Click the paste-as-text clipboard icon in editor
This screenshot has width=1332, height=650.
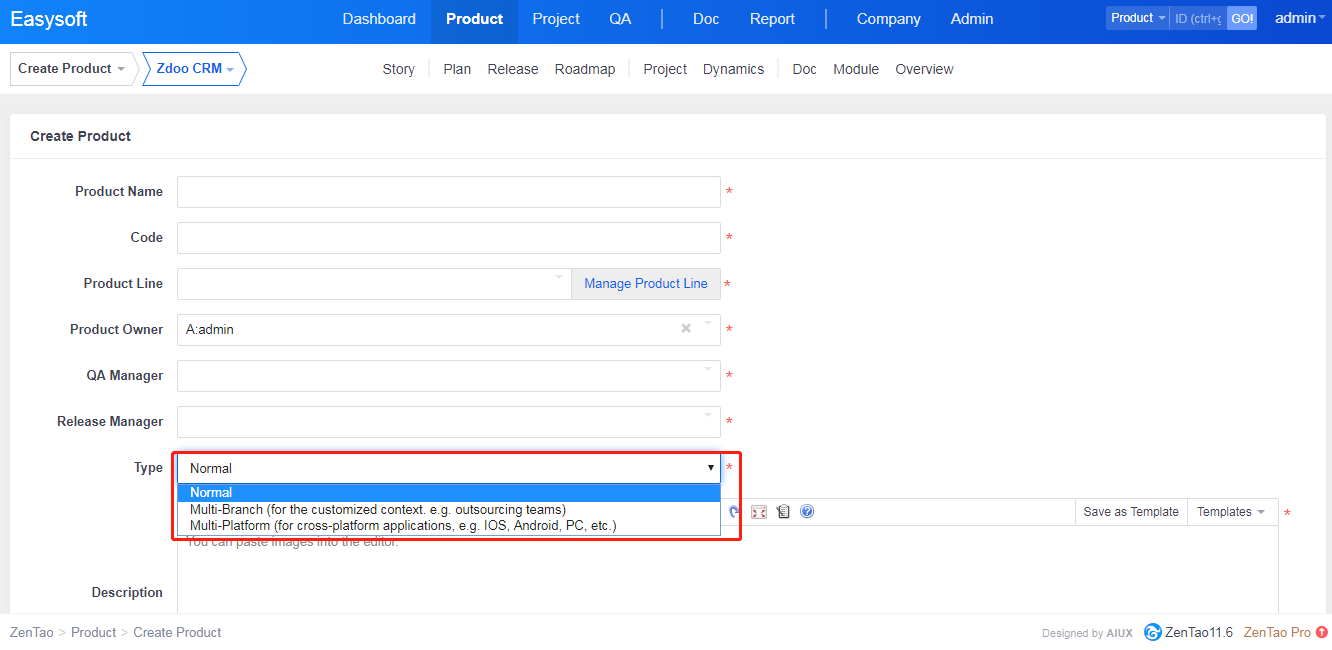(x=783, y=512)
